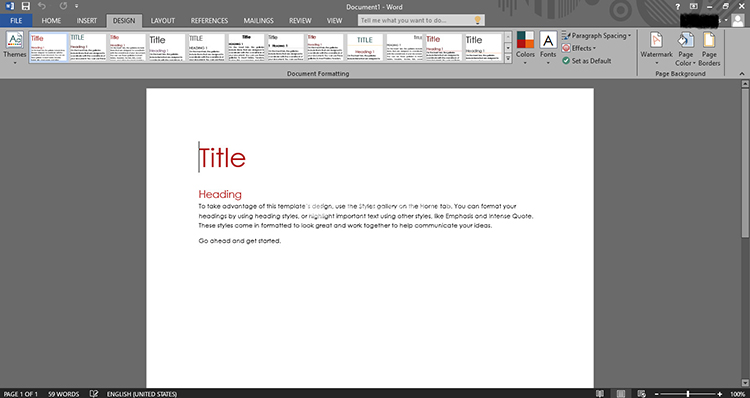Click the Word application icon
Image resolution: width=750 pixels, height=398 pixels.
click(x=10, y=6)
